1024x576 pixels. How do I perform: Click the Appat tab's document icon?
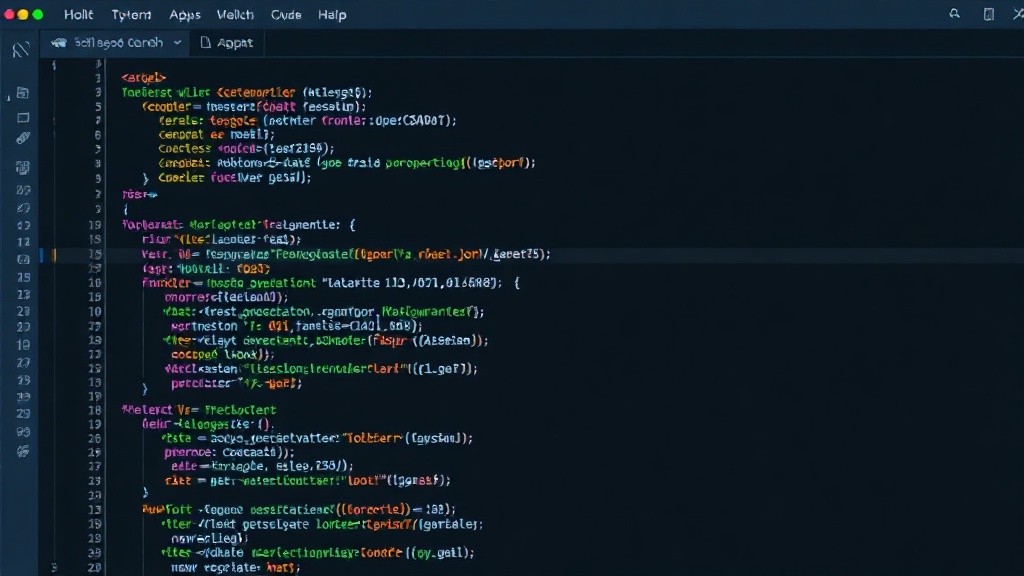205,42
